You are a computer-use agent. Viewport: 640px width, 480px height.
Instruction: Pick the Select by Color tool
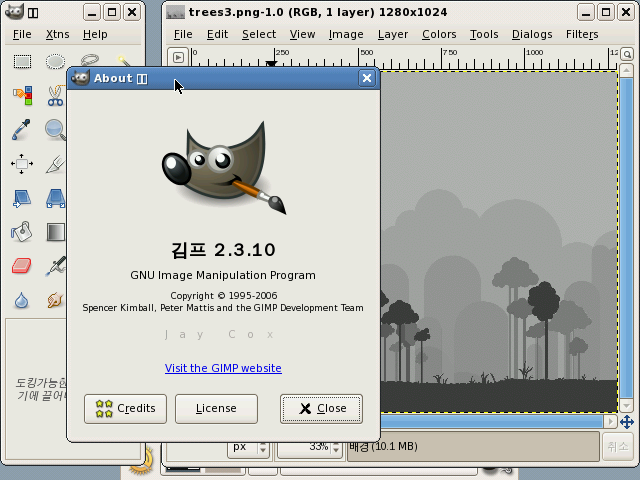coord(22,96)
